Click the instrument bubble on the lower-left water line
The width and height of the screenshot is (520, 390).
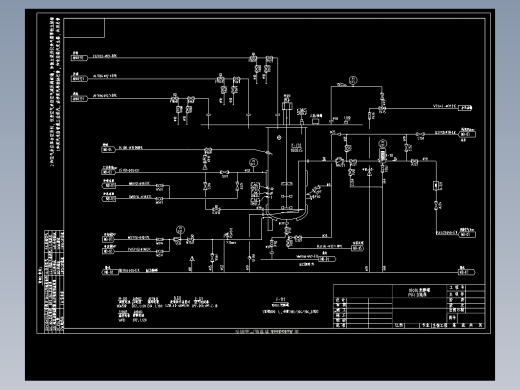pyautogui.click(x=180, y=230)
